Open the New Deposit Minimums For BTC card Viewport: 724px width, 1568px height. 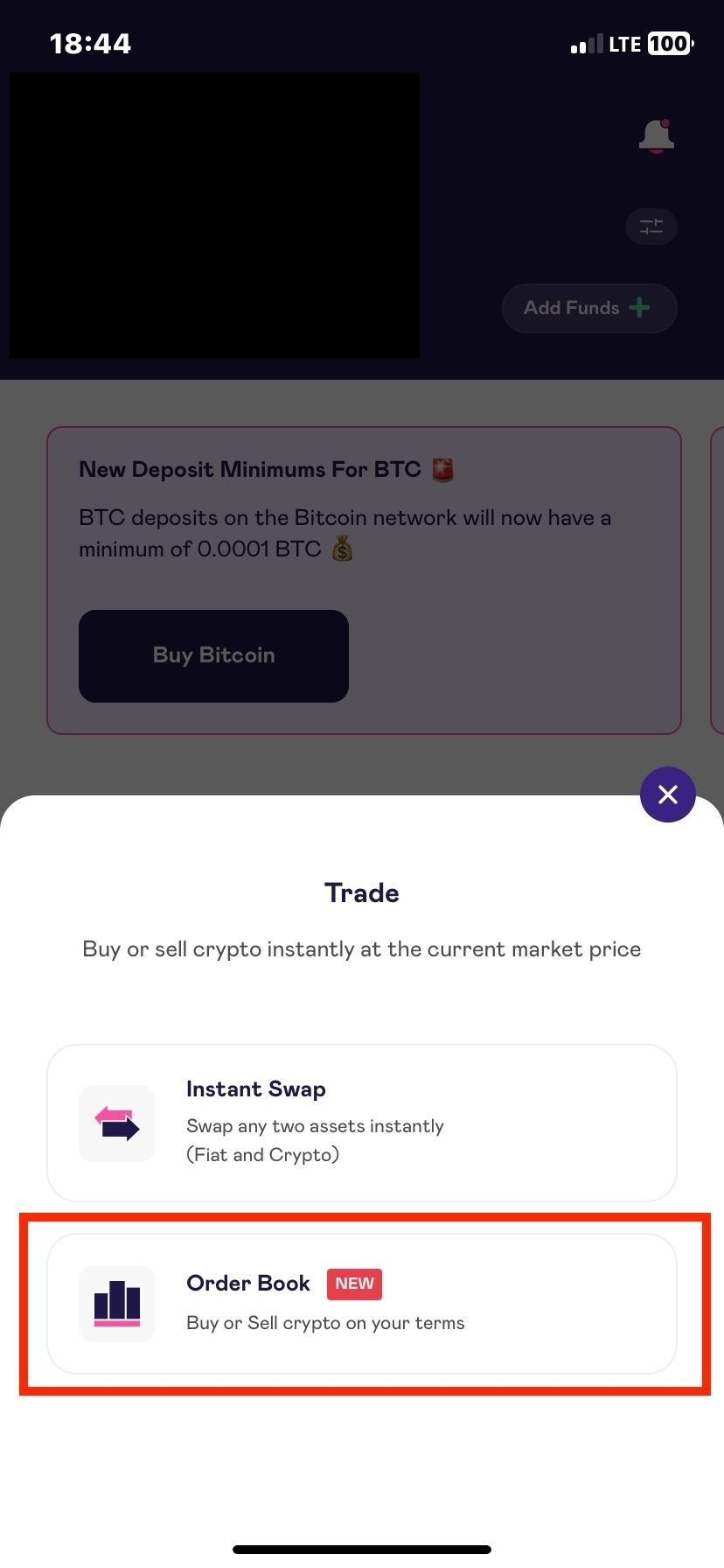[x=364, y=581]
